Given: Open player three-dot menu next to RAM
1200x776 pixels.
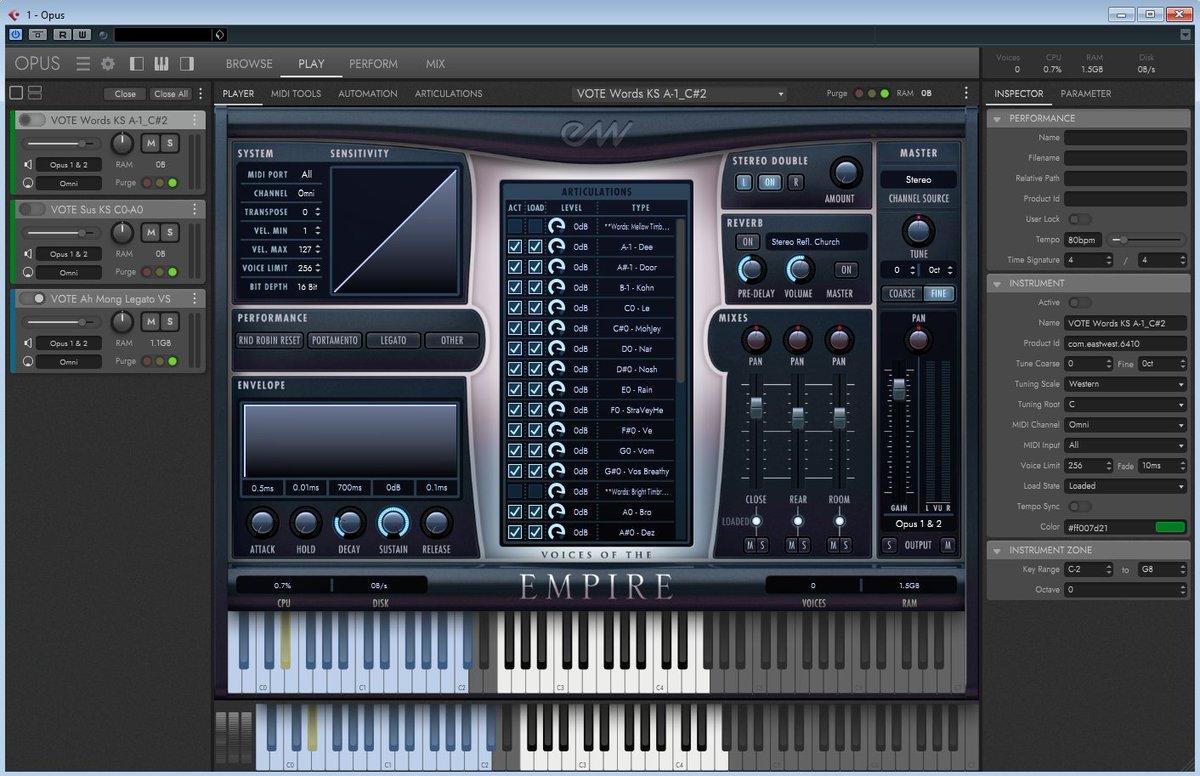Looking at the screenshot, I should pyautogui.click(x=966, y=93).
